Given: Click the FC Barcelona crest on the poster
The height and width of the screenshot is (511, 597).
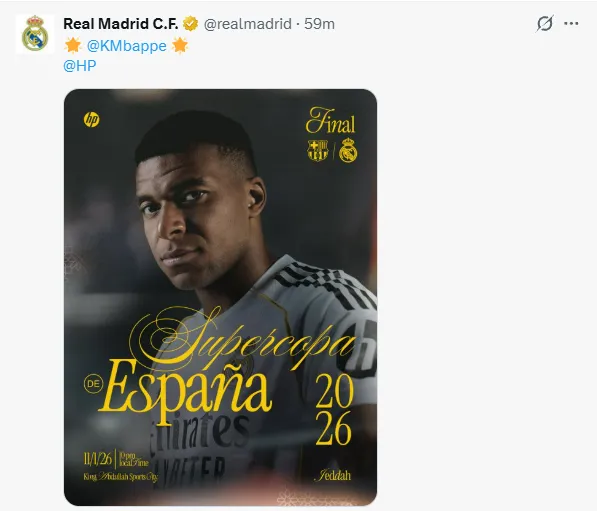Looking at the screenshot, I should point(318,150).
